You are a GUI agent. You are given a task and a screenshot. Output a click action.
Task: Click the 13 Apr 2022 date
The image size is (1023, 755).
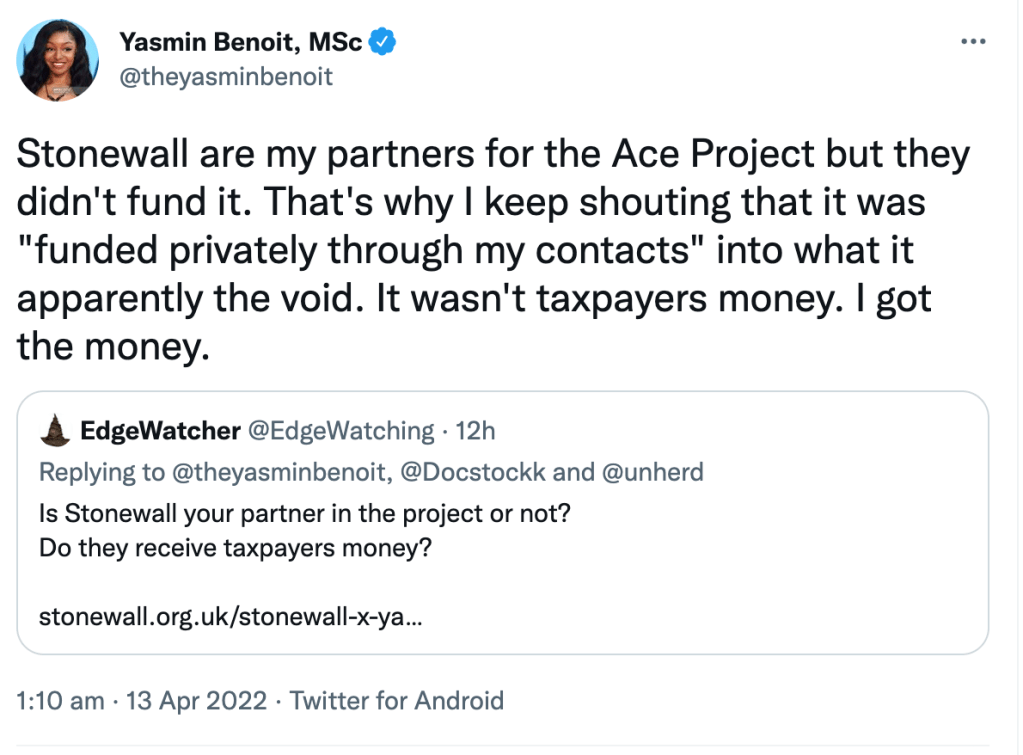196,701
